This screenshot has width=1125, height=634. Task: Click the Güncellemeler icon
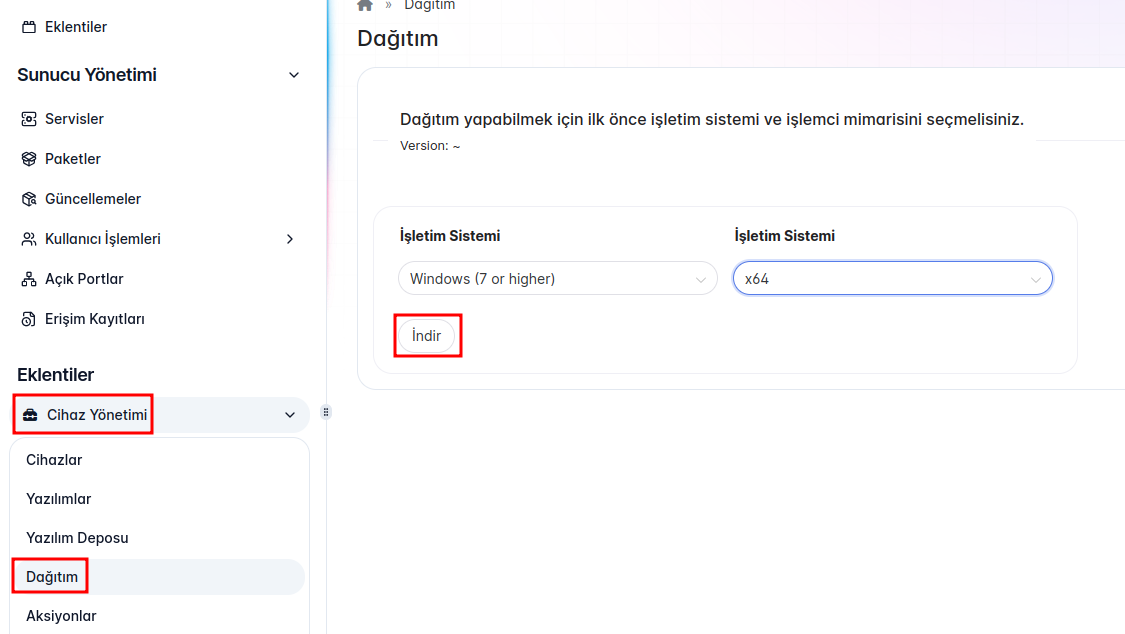pyautogui.click(x=28, y=199)
